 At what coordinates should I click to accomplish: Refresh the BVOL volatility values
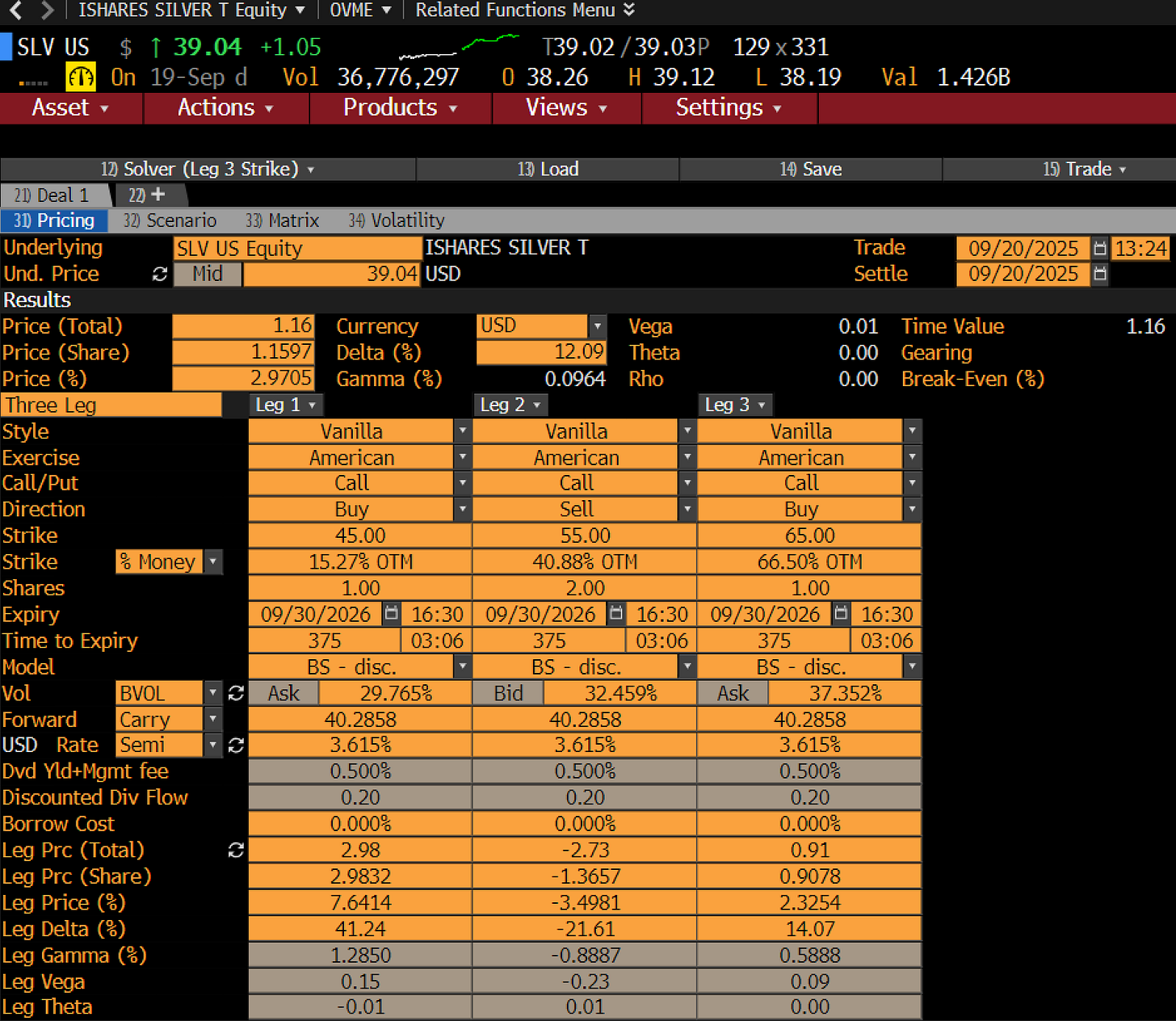(x=236, y=693)
